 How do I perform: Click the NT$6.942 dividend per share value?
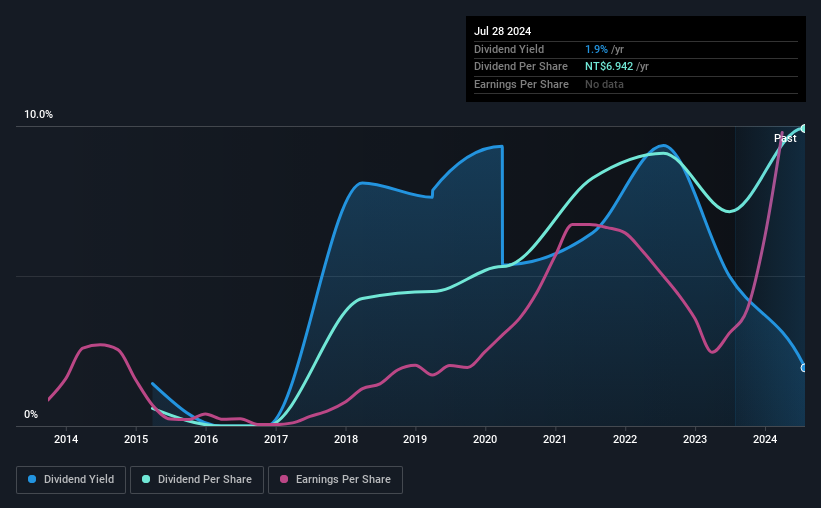(609, 67)
